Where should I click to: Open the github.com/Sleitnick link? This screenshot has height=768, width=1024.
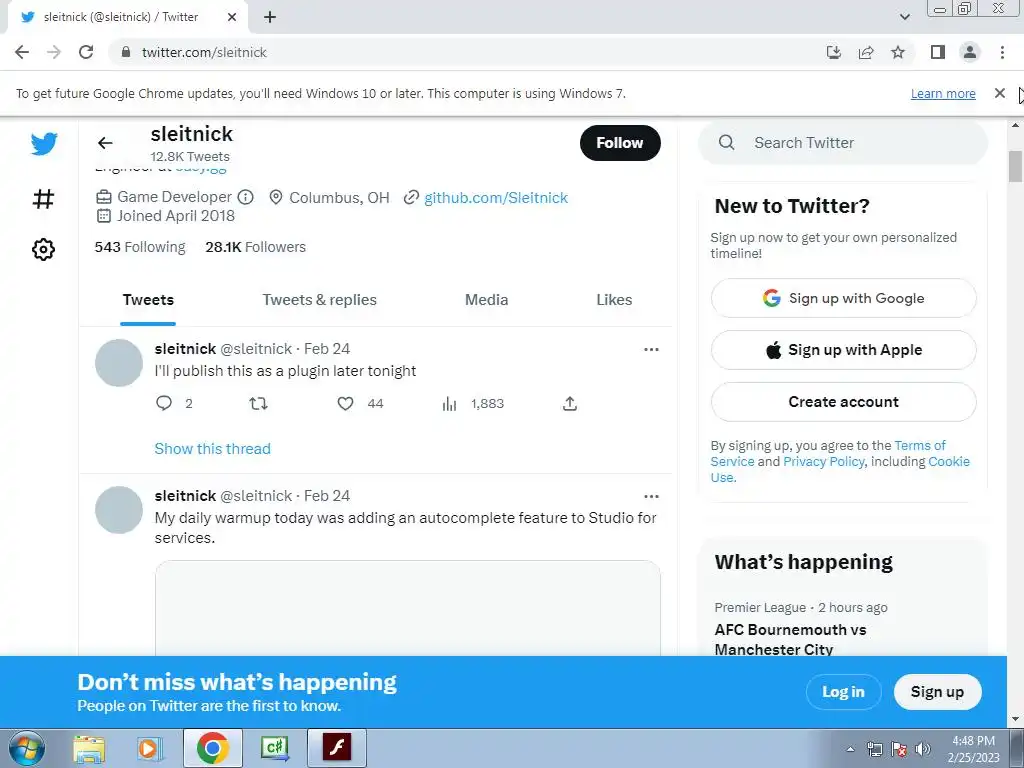496,197
